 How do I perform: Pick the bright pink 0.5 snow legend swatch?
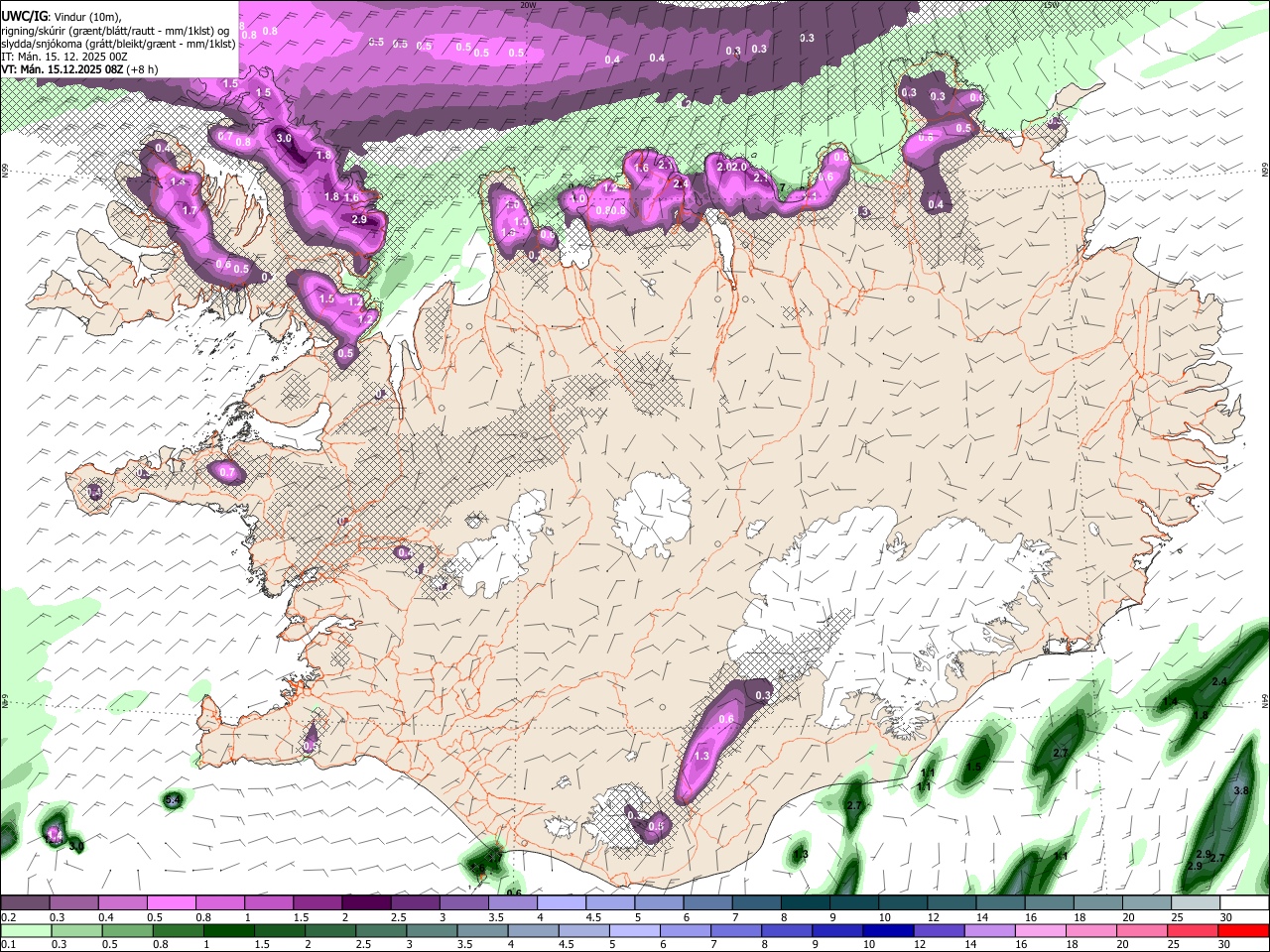(171, 903)
